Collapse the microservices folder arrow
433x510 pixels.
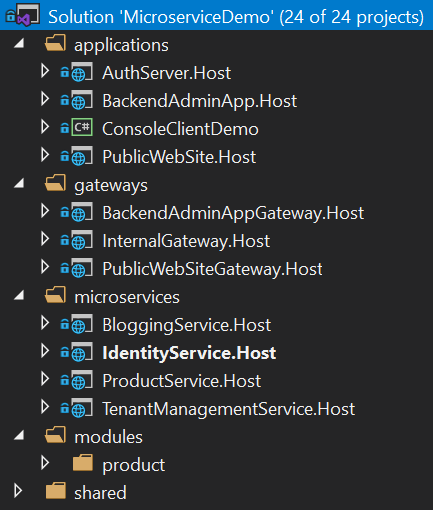(x=19, y=295)
